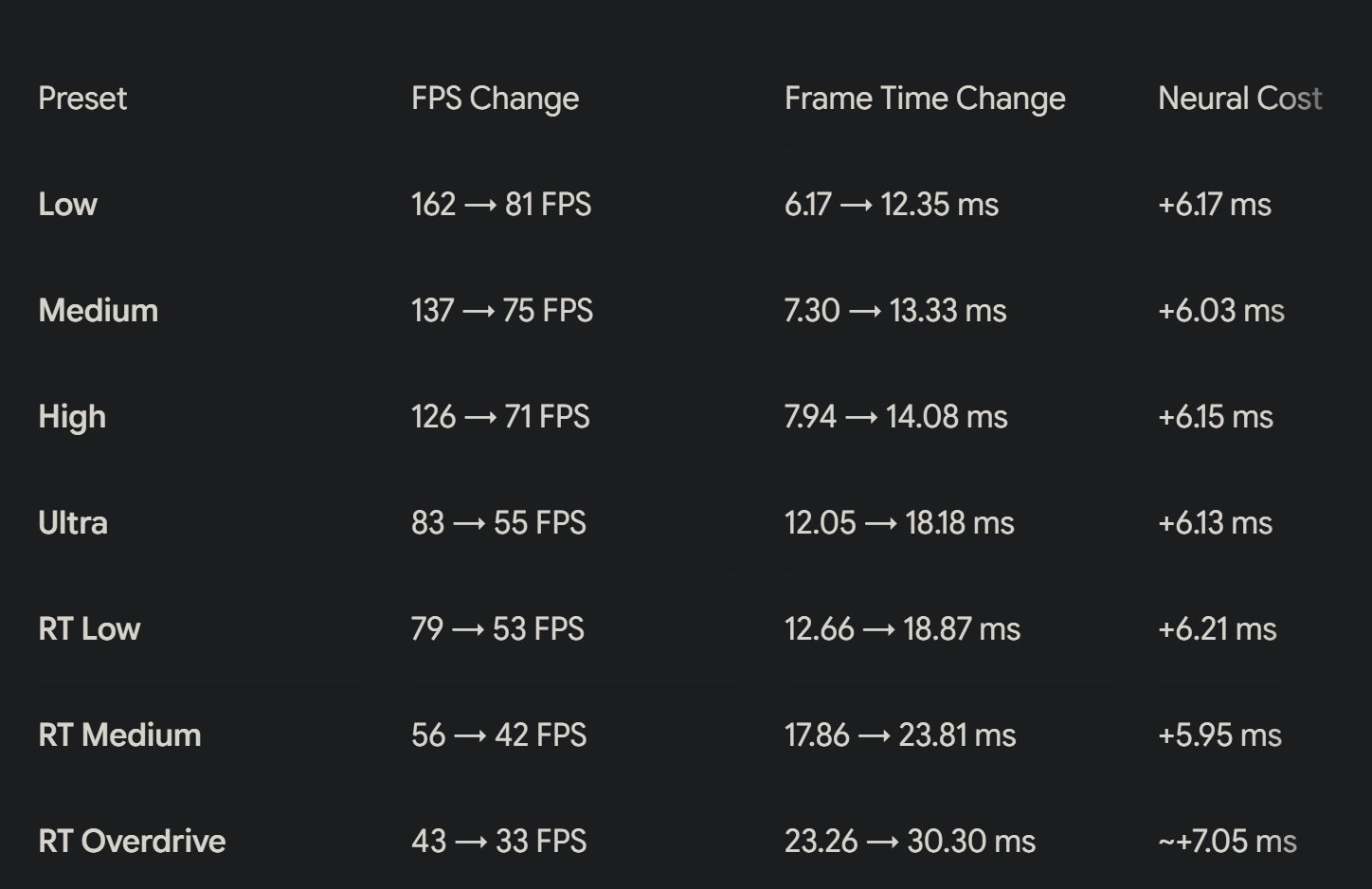Click the RT Low preset label
This screenshot has height=889, width=1372.
[x=89, y=629]
